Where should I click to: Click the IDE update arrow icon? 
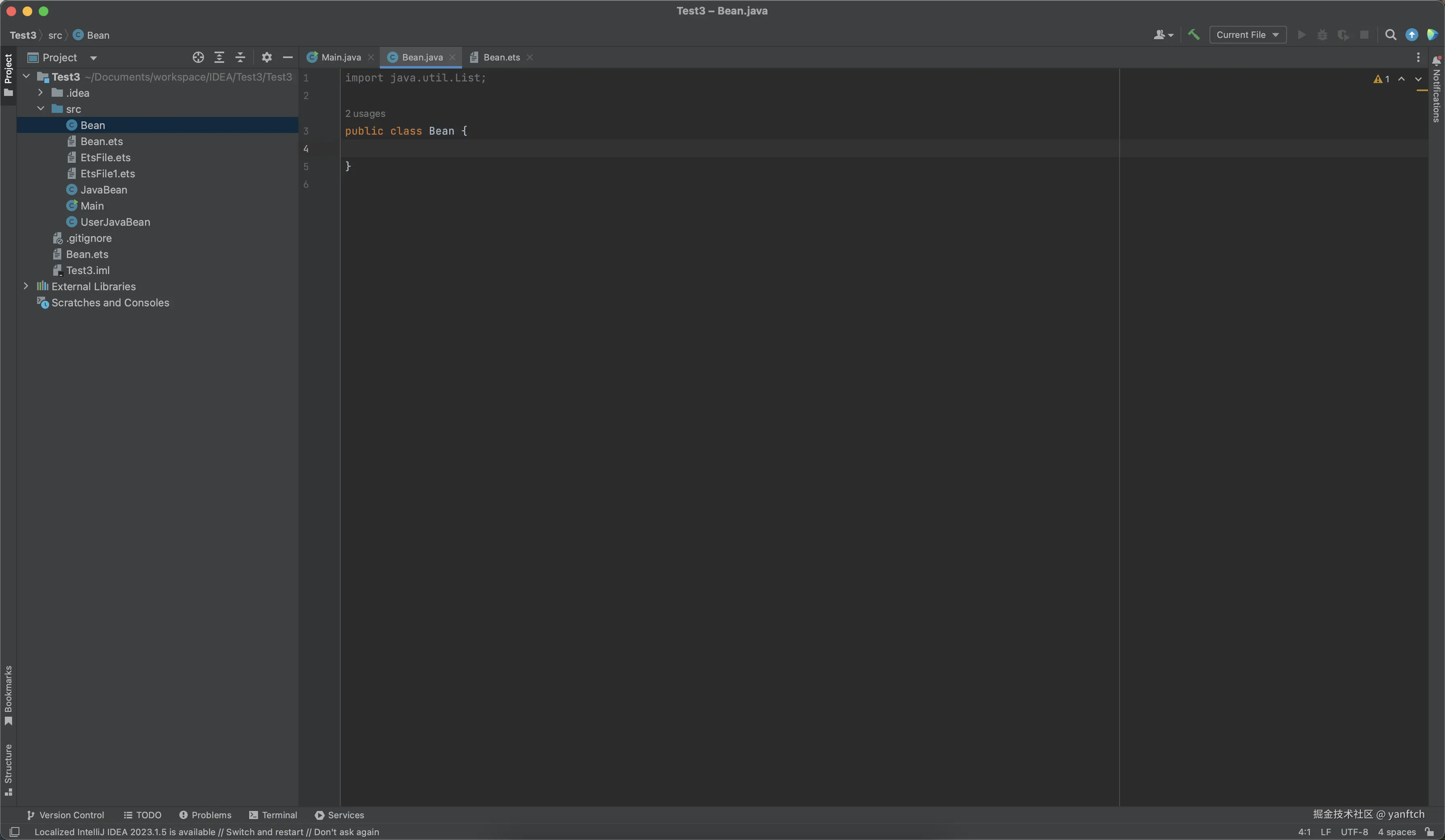pos(1411,34)
